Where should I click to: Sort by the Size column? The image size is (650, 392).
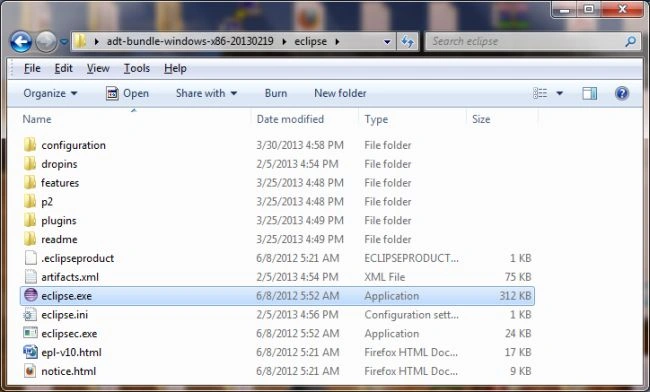(x=481, y=119)
